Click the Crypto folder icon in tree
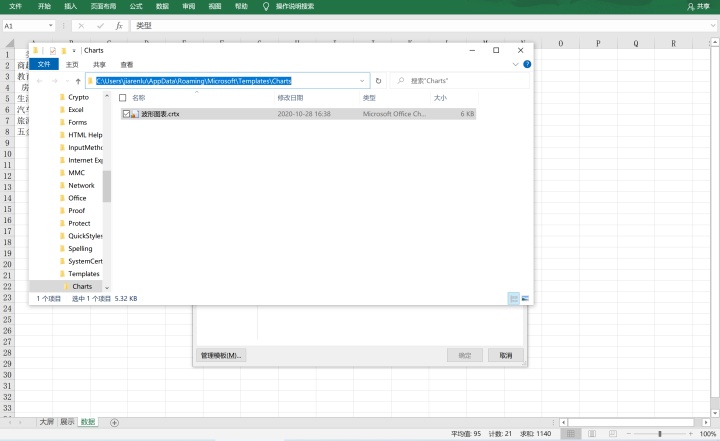Viewport: 720px width, 441px height. 62,97
